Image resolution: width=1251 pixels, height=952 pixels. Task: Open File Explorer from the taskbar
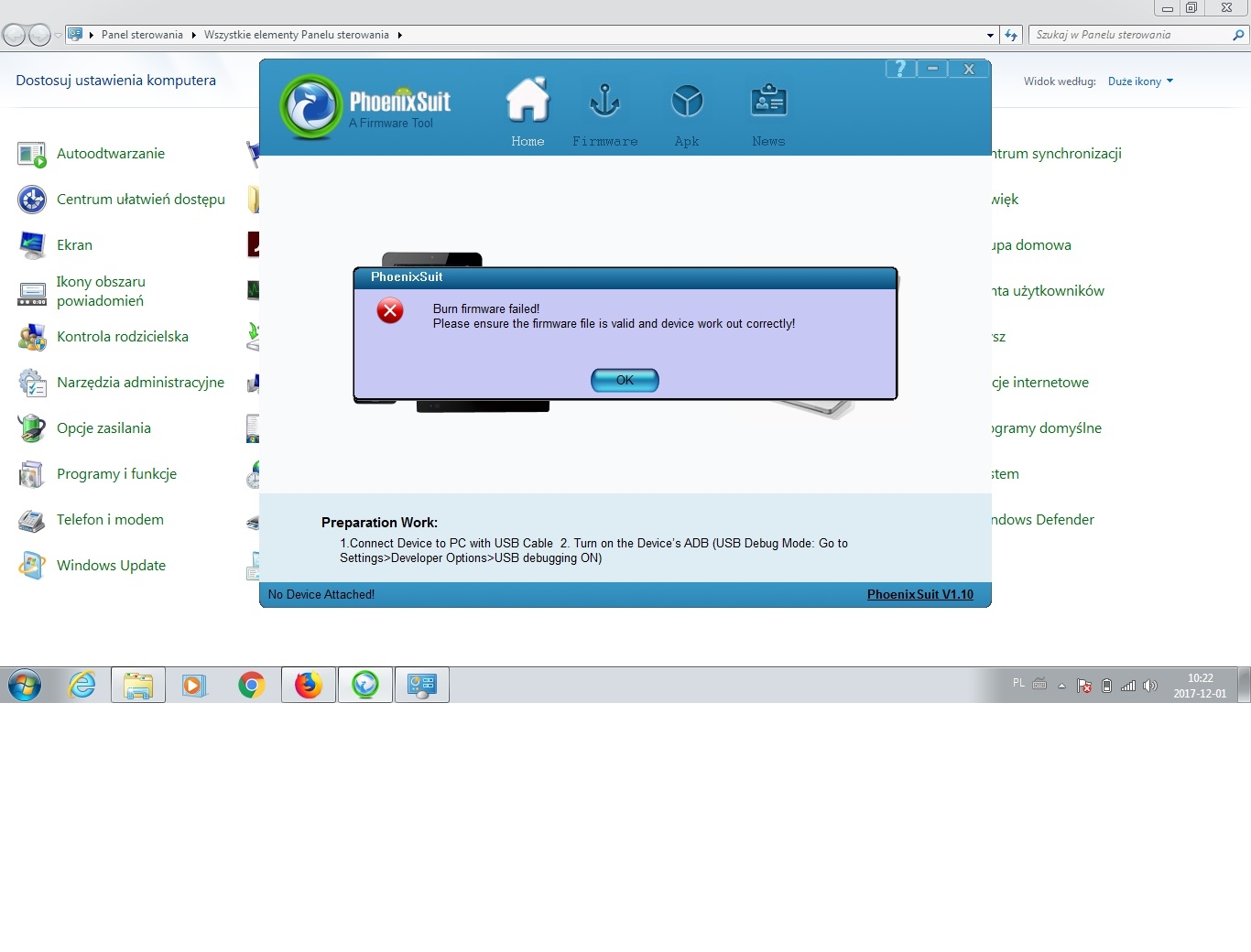[x=138, y=685]
